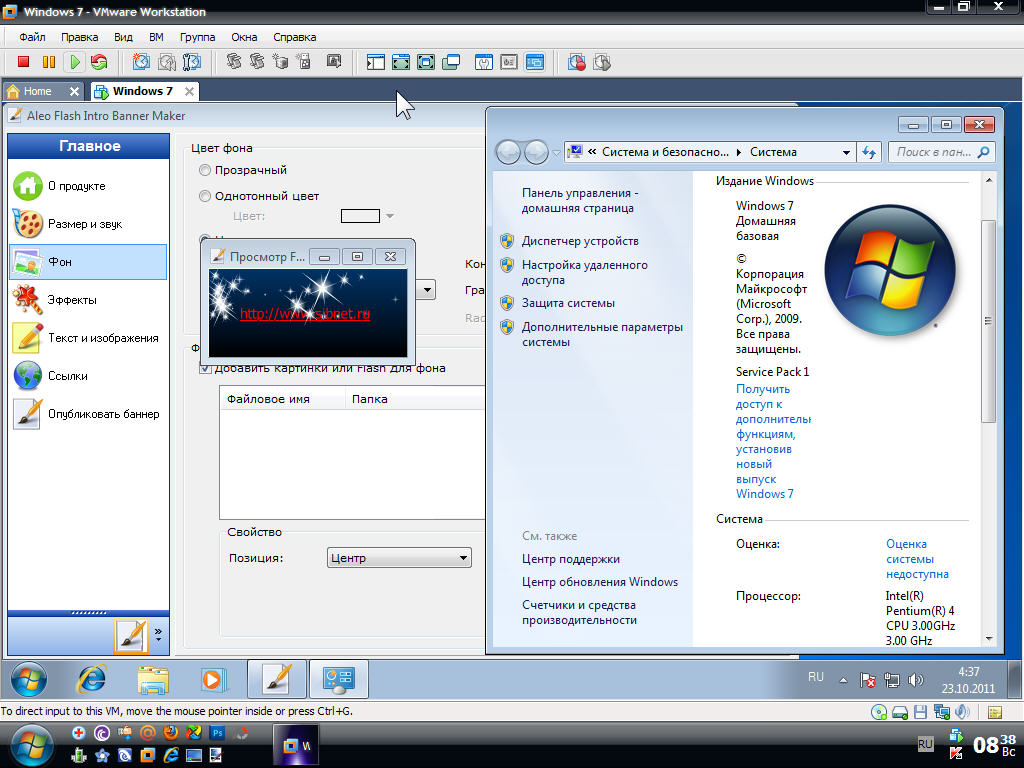Open Диспетчер устройств link
The width and height of the screenshot is (1024, 768).
tap(580, 241)
